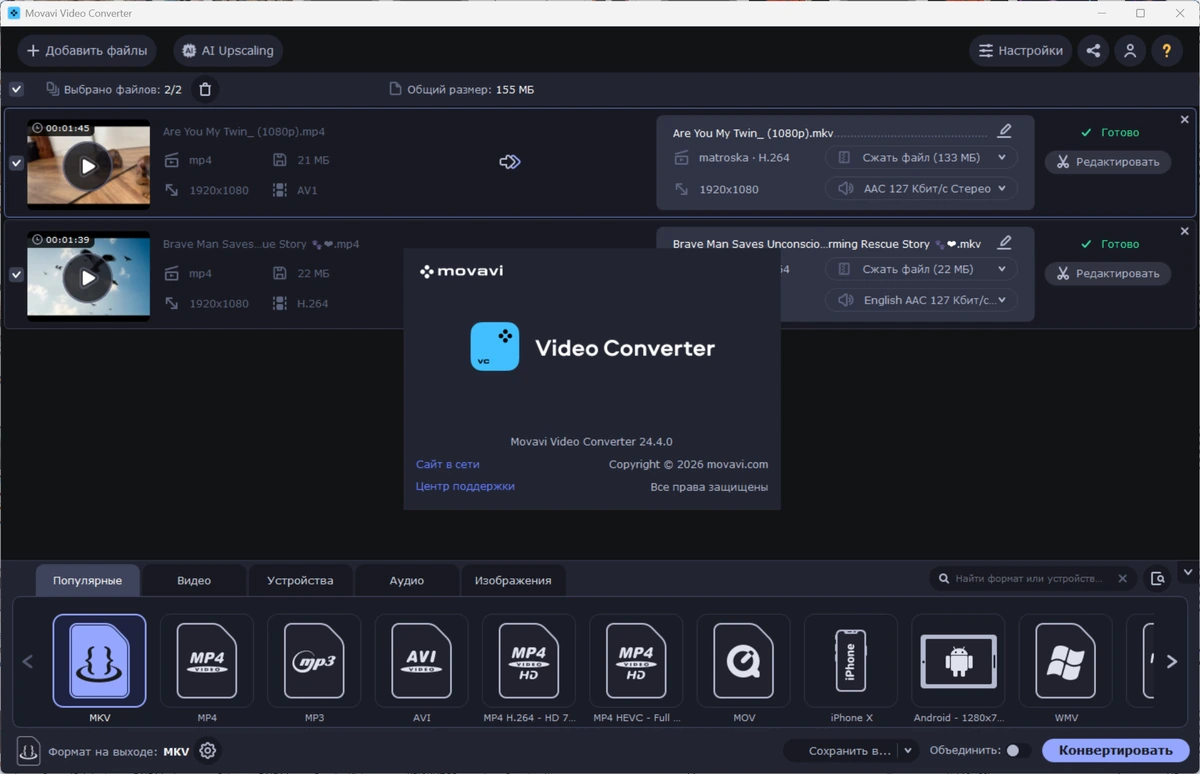
Task: Open Центр поддержки link
Action: (x=465, y=486)
